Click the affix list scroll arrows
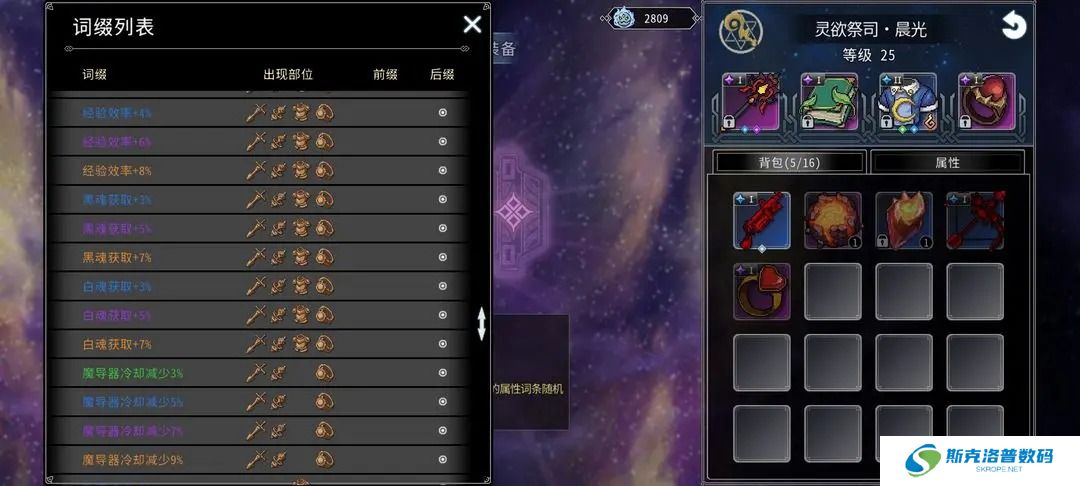The width and height of the screenshot is (1080, 486). click(481, 324)
